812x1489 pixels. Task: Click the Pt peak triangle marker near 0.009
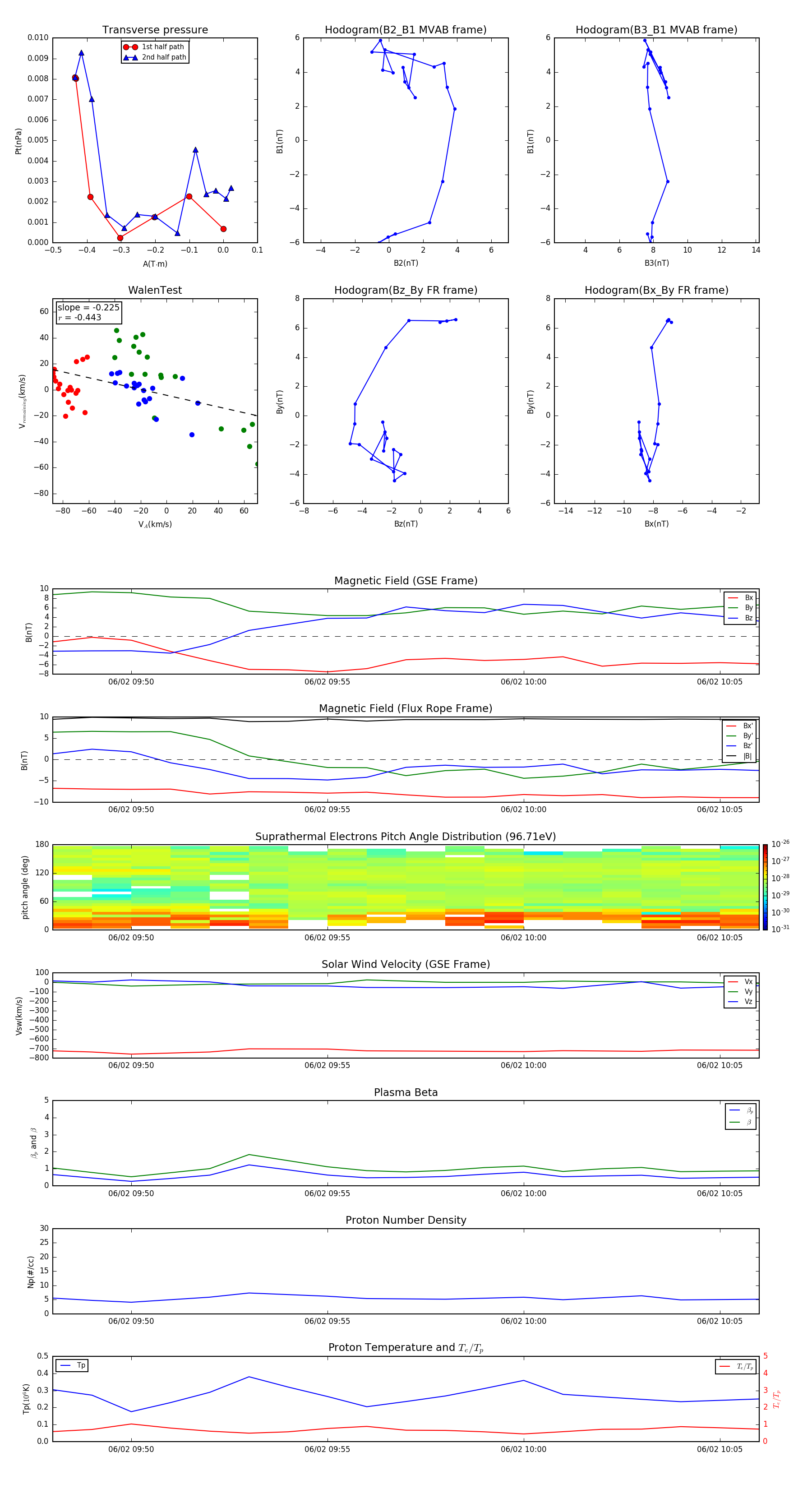[82, 53]
